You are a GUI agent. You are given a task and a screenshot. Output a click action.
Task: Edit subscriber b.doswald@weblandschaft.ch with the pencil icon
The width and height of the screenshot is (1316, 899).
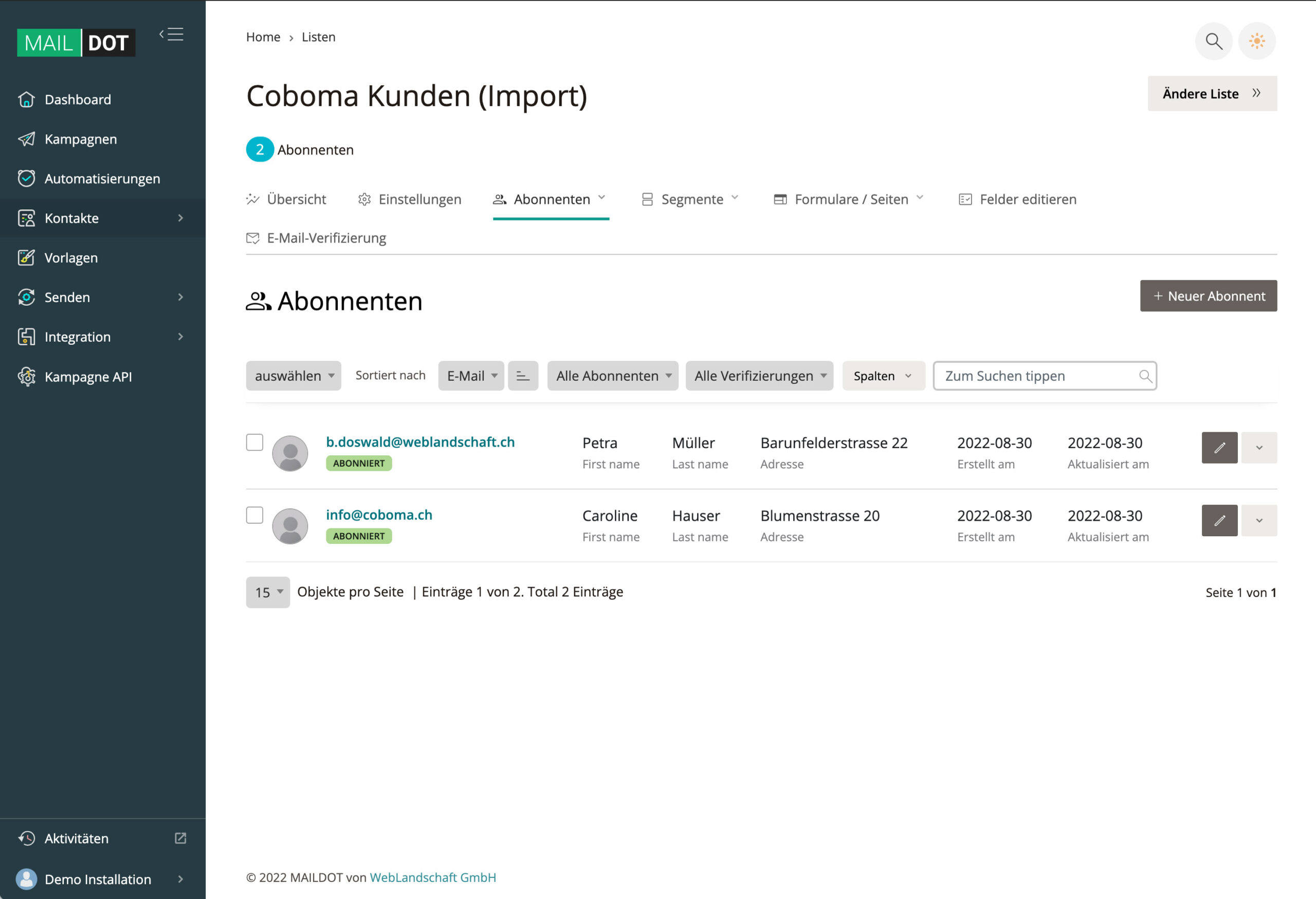point(1219,448)
